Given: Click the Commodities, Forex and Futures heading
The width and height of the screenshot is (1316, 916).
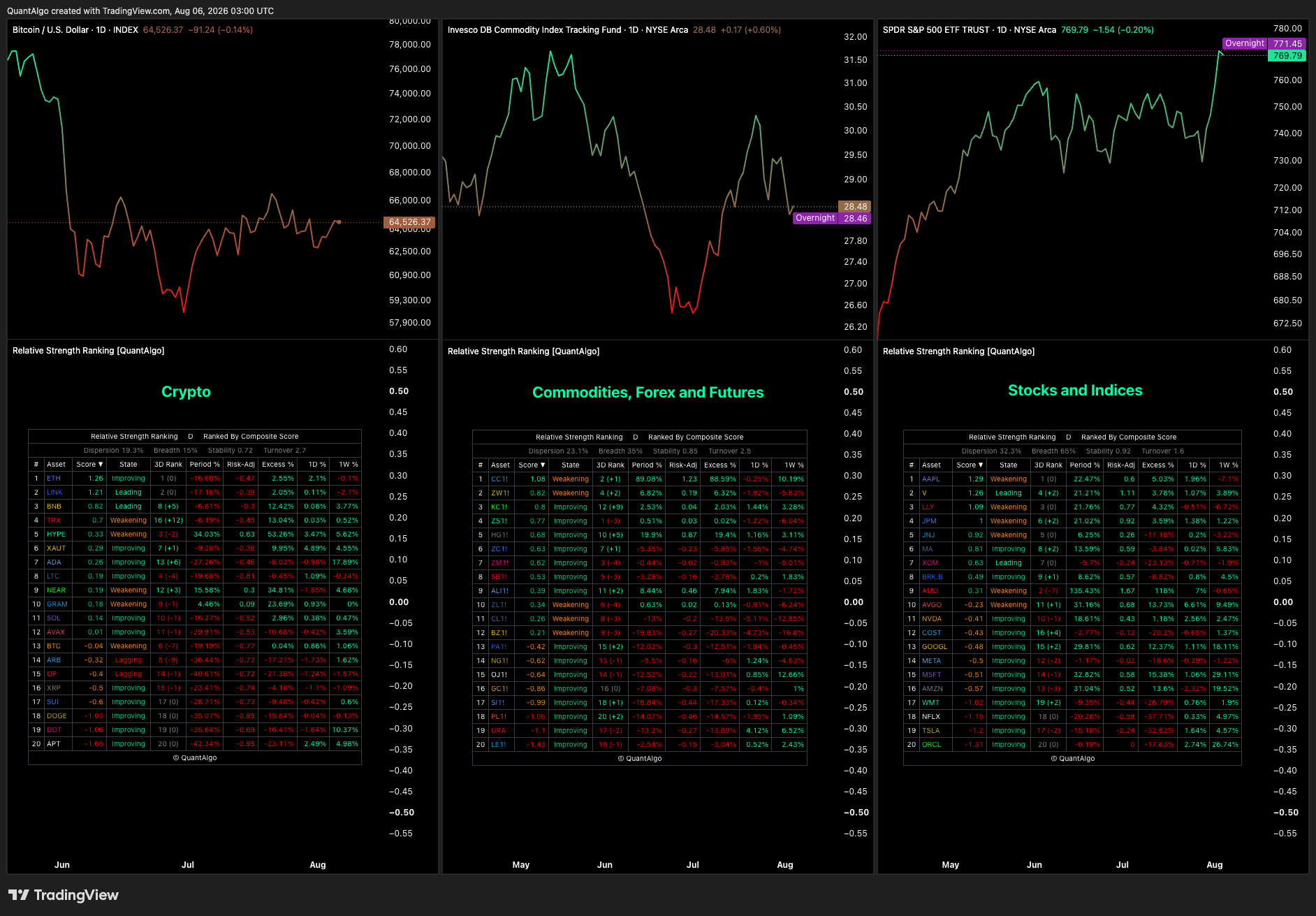Looking at the screenshot, I should pos(648,393).
